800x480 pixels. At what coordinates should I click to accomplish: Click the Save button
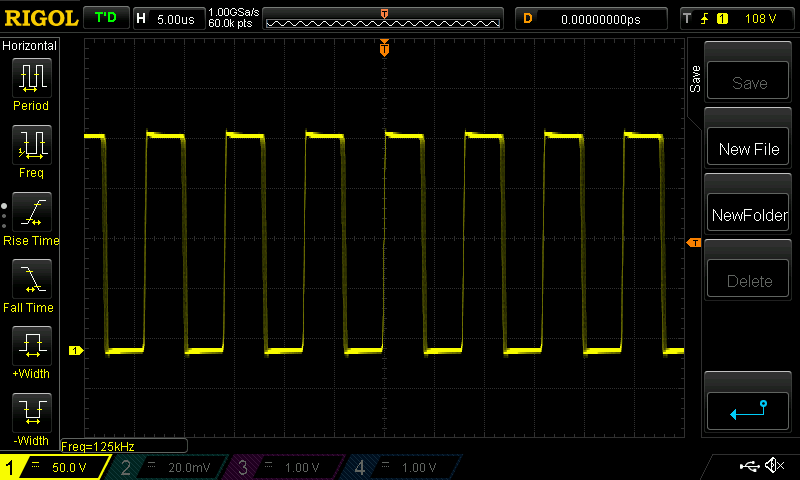tap(748, 81)
